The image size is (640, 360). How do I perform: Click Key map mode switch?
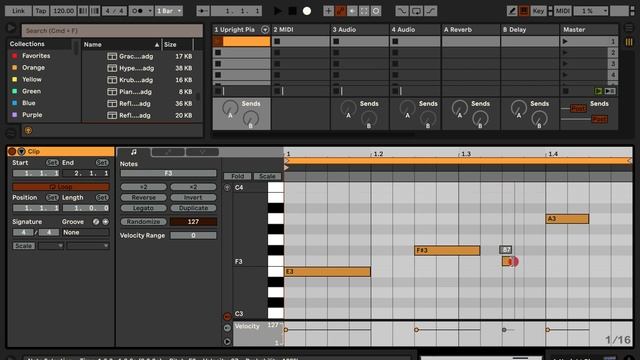(x=538, y=11)
